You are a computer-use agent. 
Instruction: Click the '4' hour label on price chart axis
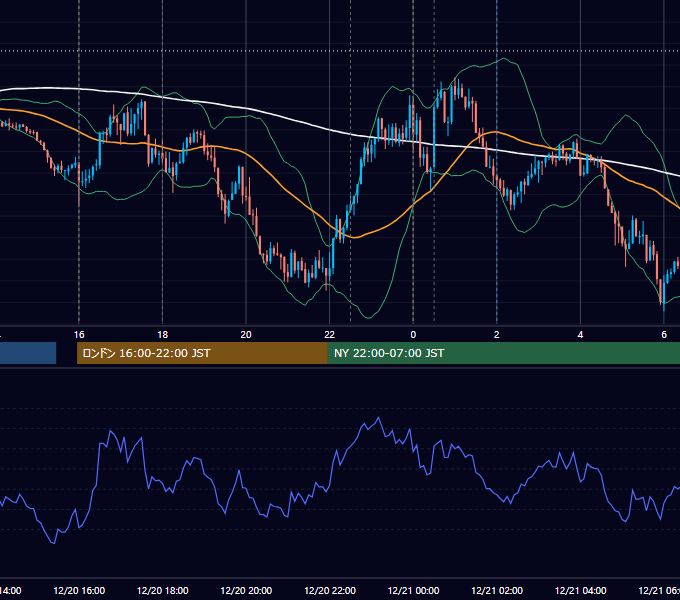(x=580, y=335)
